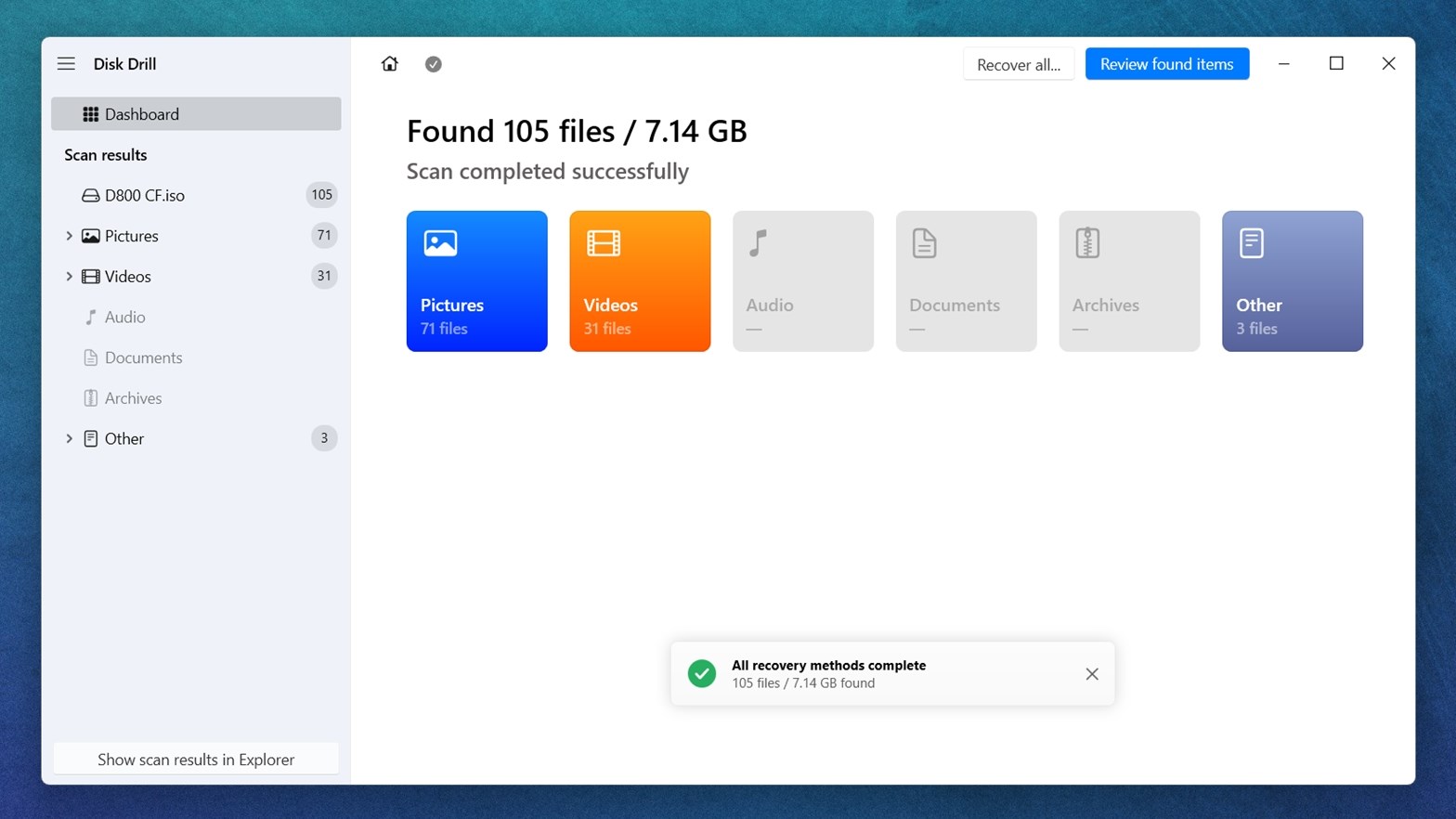Image resolution: width=1456 pixels, height=819 pixels.
Task: Click the page icon on Documents card
Action: 925,243
